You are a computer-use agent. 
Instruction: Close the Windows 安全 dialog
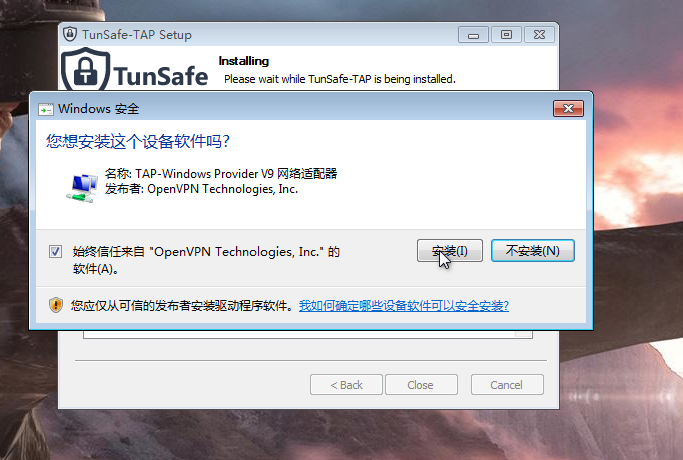point(568,108)
